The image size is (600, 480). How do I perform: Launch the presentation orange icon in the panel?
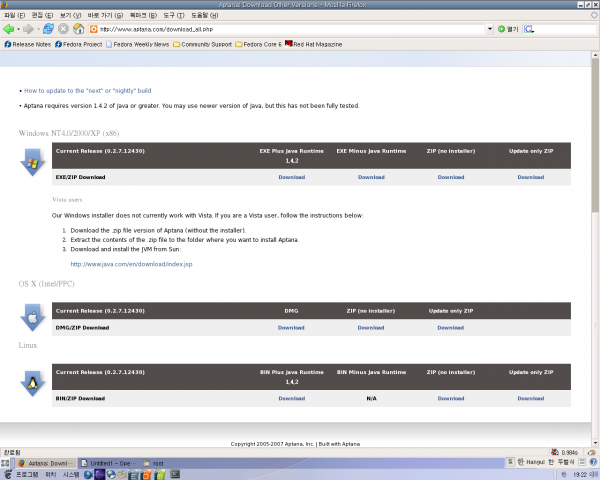coord(147,475)
